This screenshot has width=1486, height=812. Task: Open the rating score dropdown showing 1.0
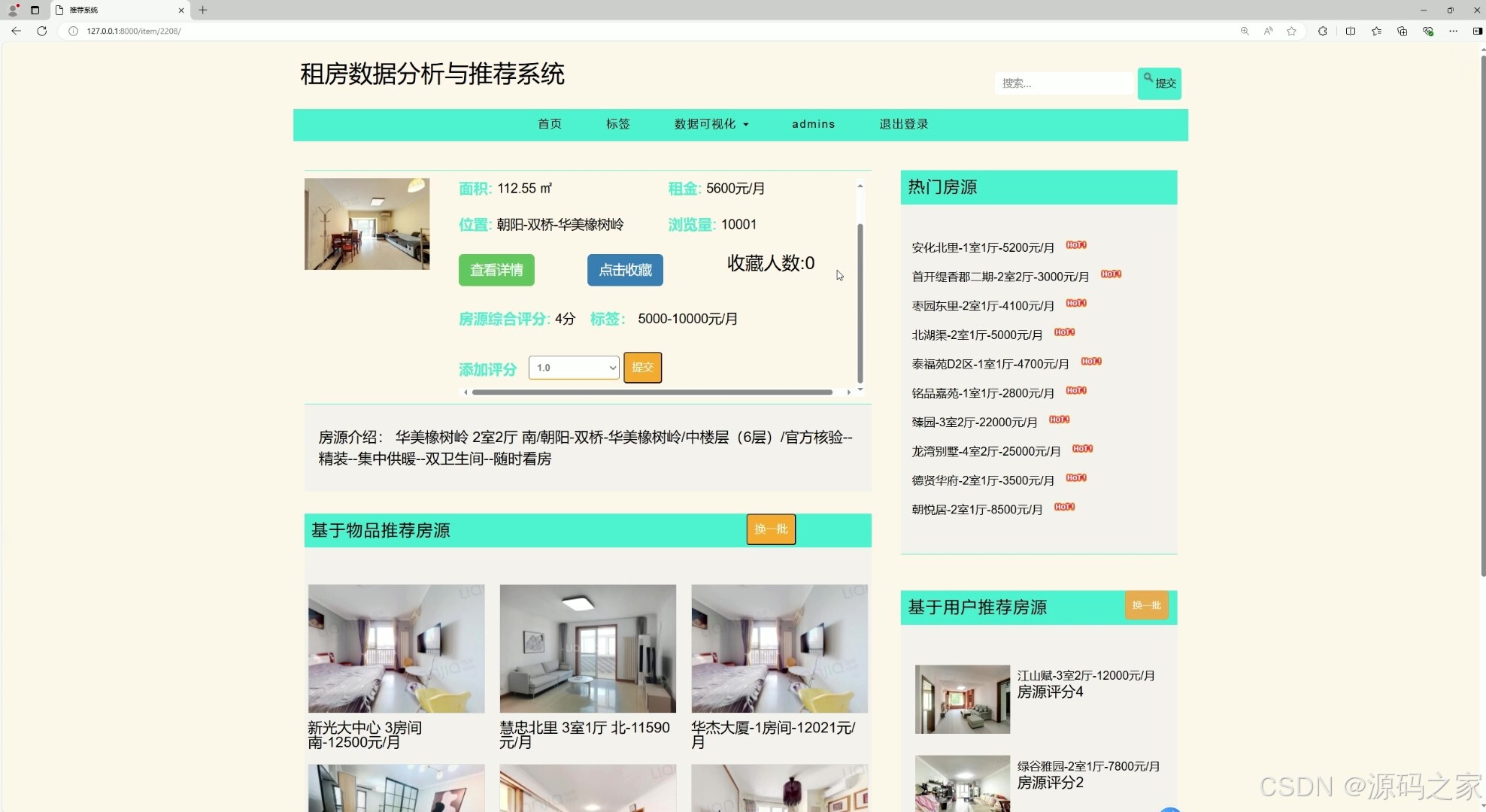point(573,368)
